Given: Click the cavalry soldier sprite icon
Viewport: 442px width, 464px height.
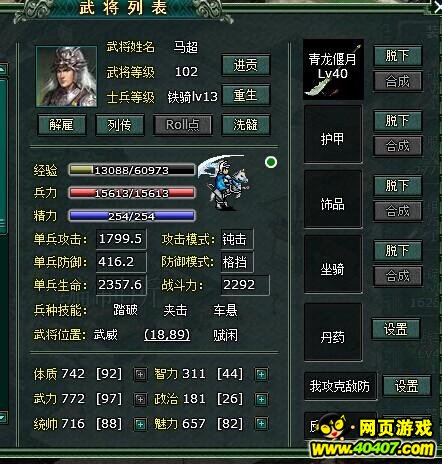Looking at the screenshot, I should pos(223,182).
